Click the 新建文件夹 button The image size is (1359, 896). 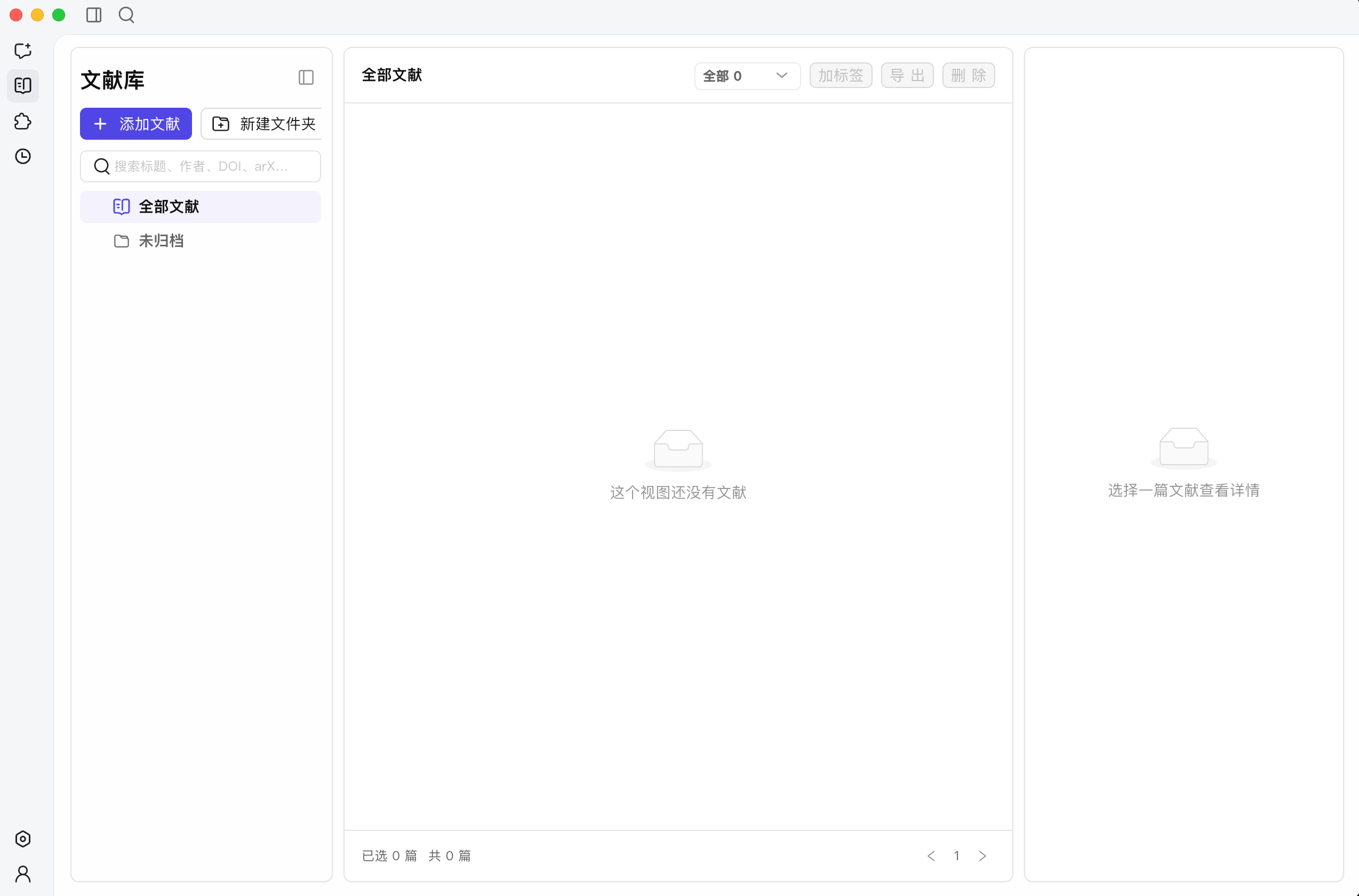coord(261,124)
